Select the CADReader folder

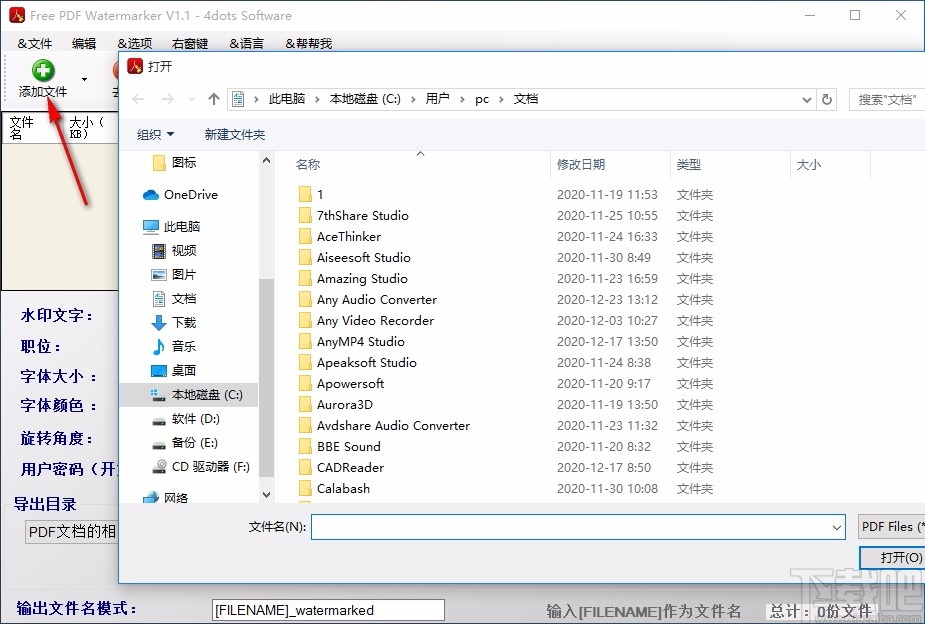(x=341, y=468)
